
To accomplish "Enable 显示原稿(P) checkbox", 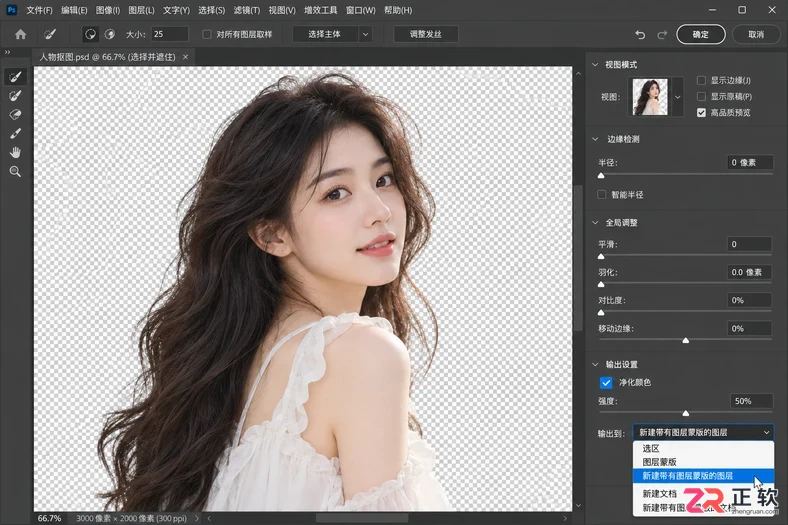I will 702,96.
